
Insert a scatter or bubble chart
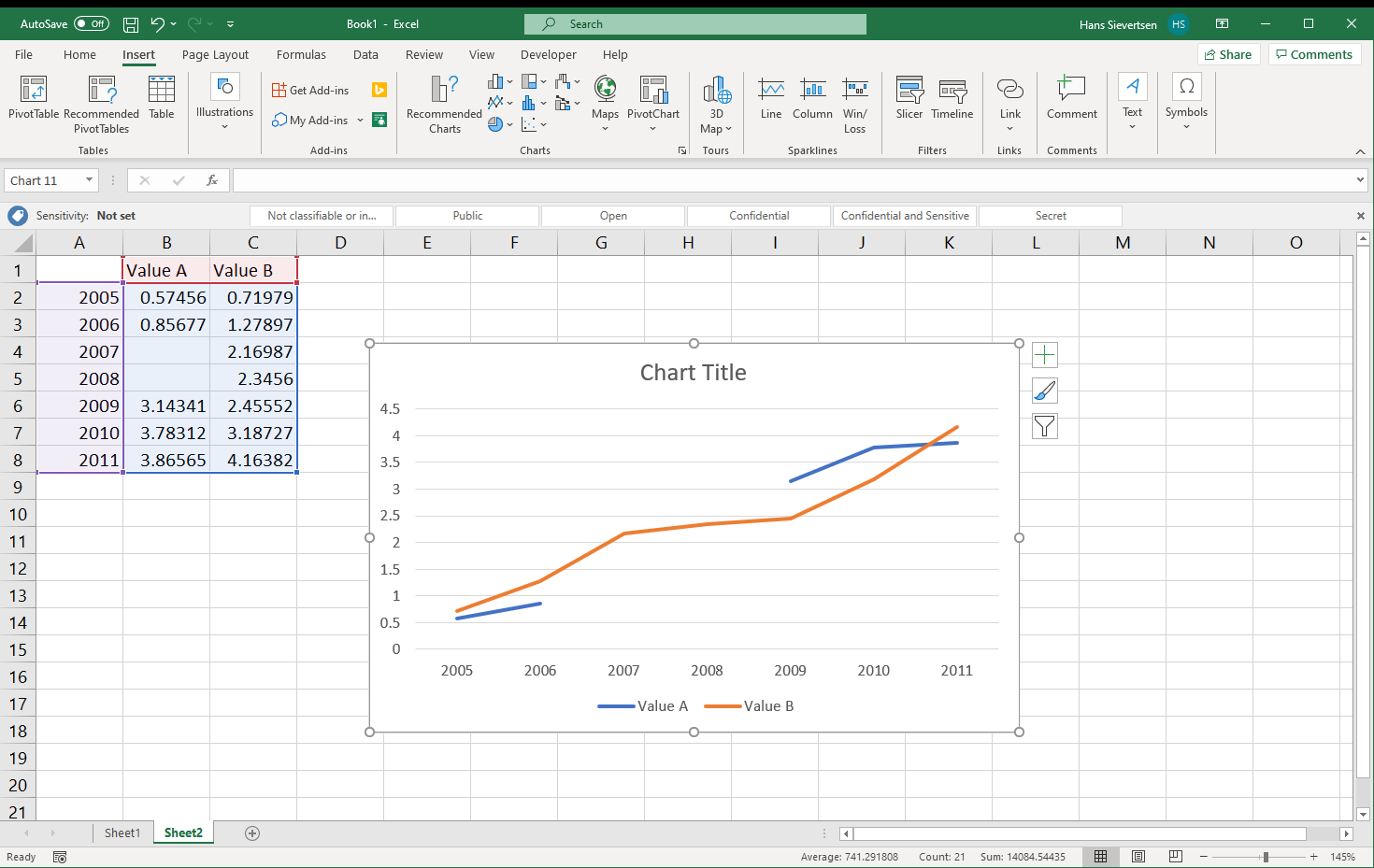(534, 123)
